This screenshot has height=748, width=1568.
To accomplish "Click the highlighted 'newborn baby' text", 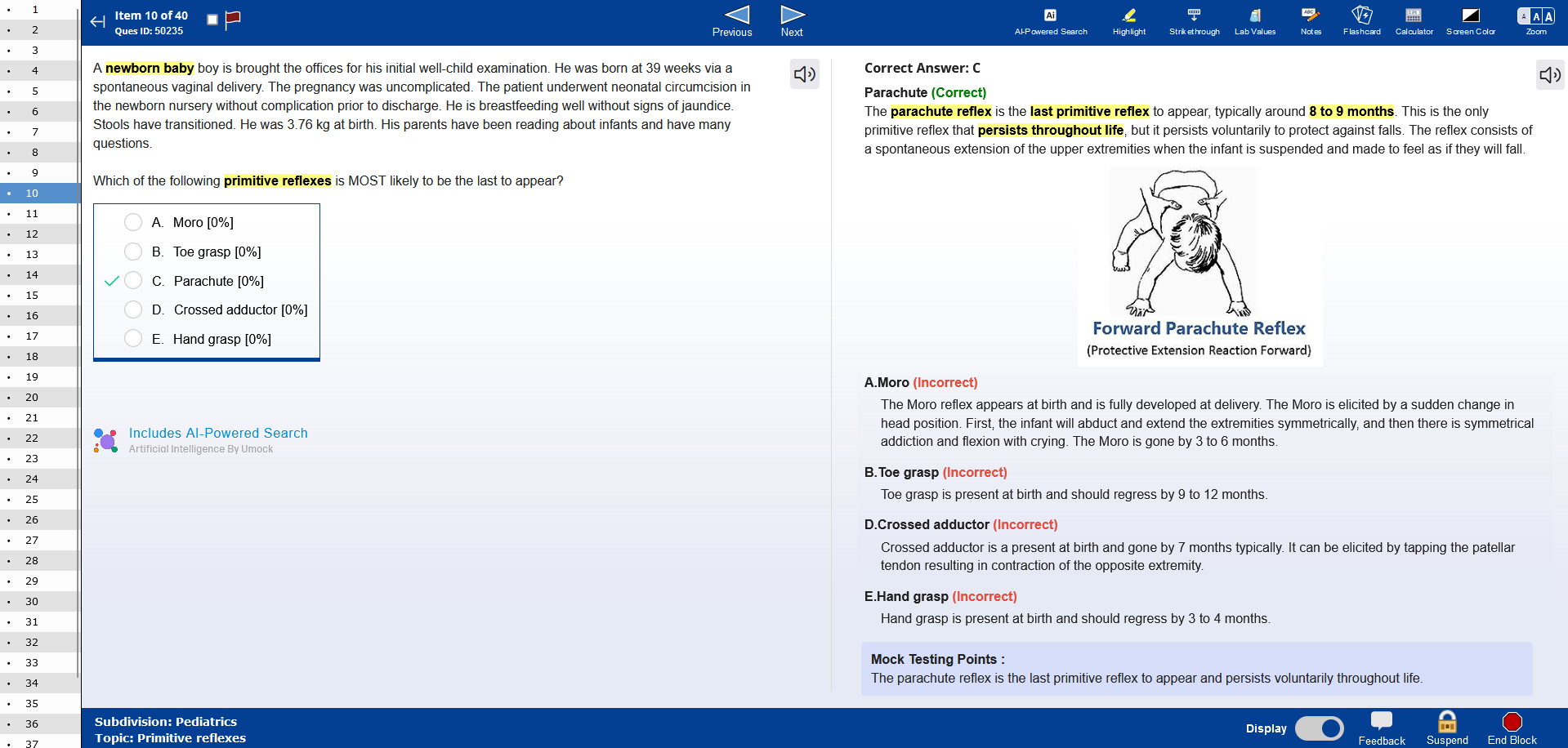I will pyautogui.click(x=150, y=68).
